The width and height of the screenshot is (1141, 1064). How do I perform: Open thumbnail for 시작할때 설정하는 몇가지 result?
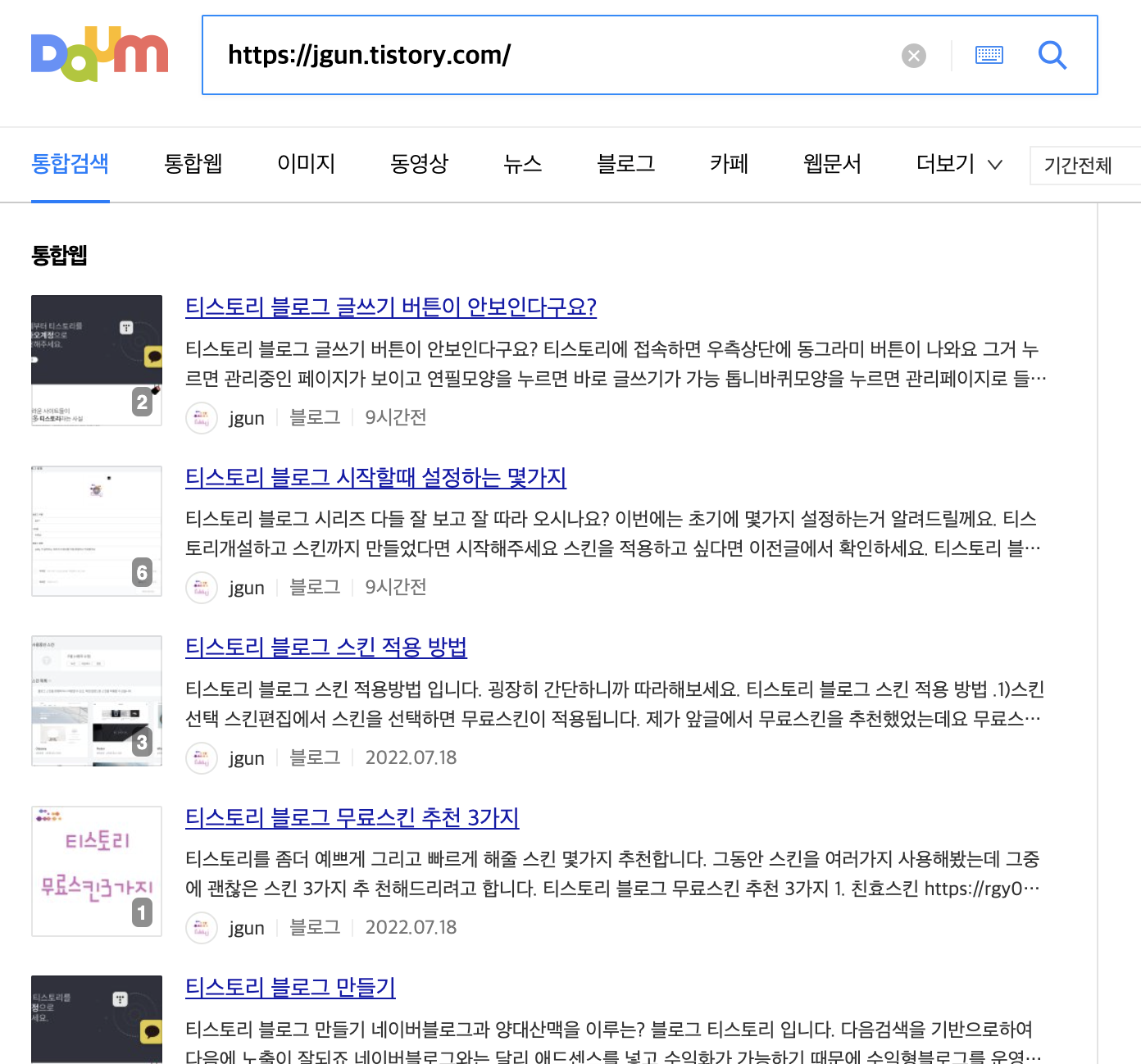coord(97,531)
